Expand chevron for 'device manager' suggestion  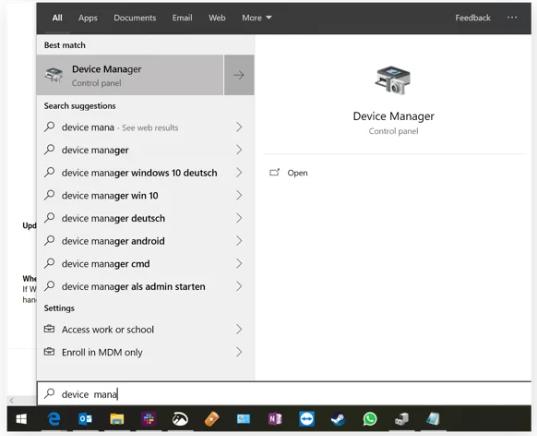click(239, 150)
